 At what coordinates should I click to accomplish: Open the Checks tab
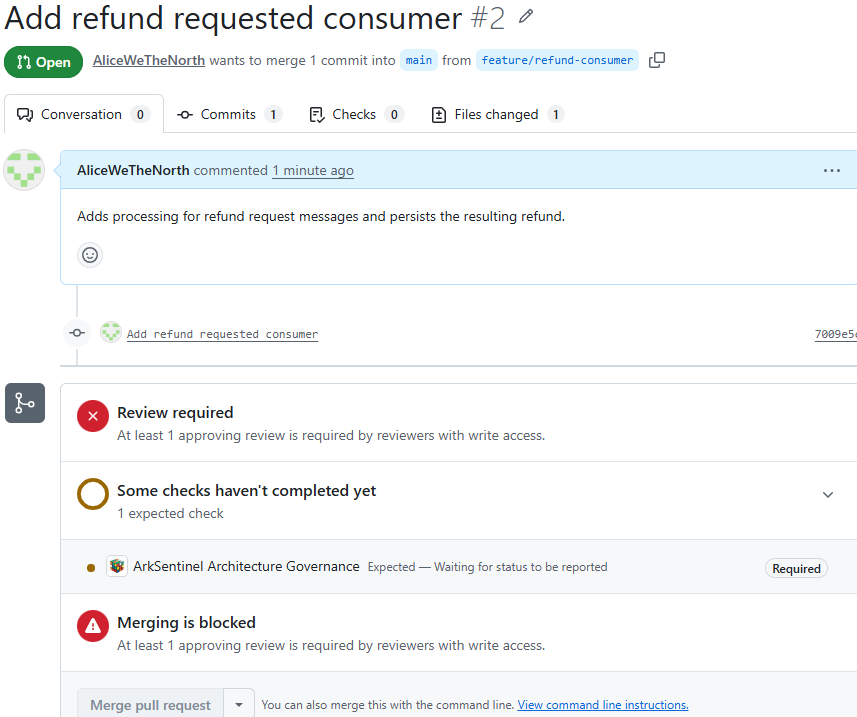[x=356, y=114]
